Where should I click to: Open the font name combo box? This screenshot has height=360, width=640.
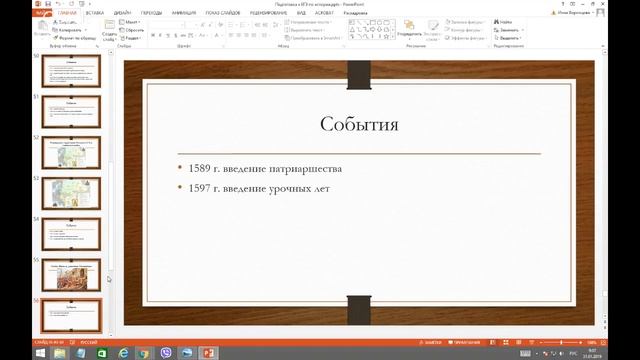(x=167, y=25)
